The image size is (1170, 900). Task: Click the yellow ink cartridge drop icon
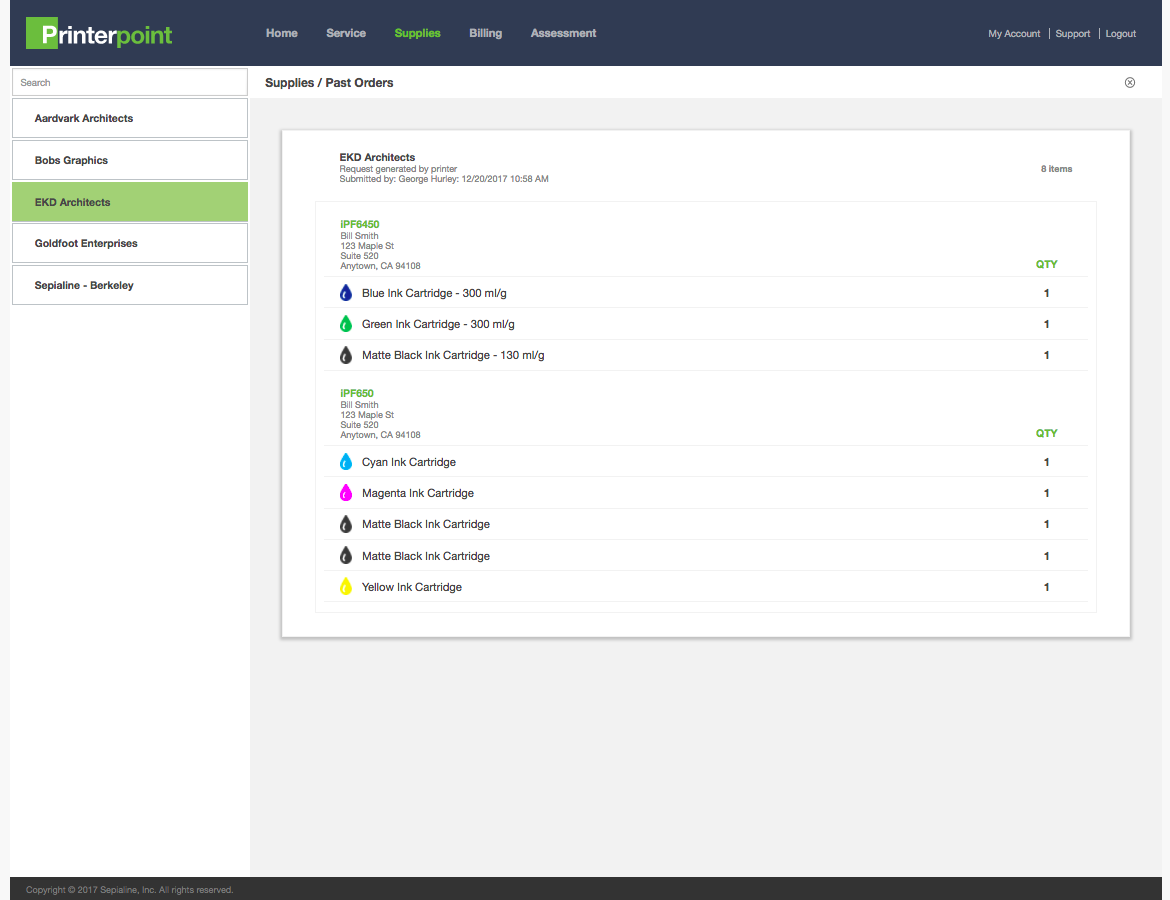pyautogui.click(x=346, y=587)
